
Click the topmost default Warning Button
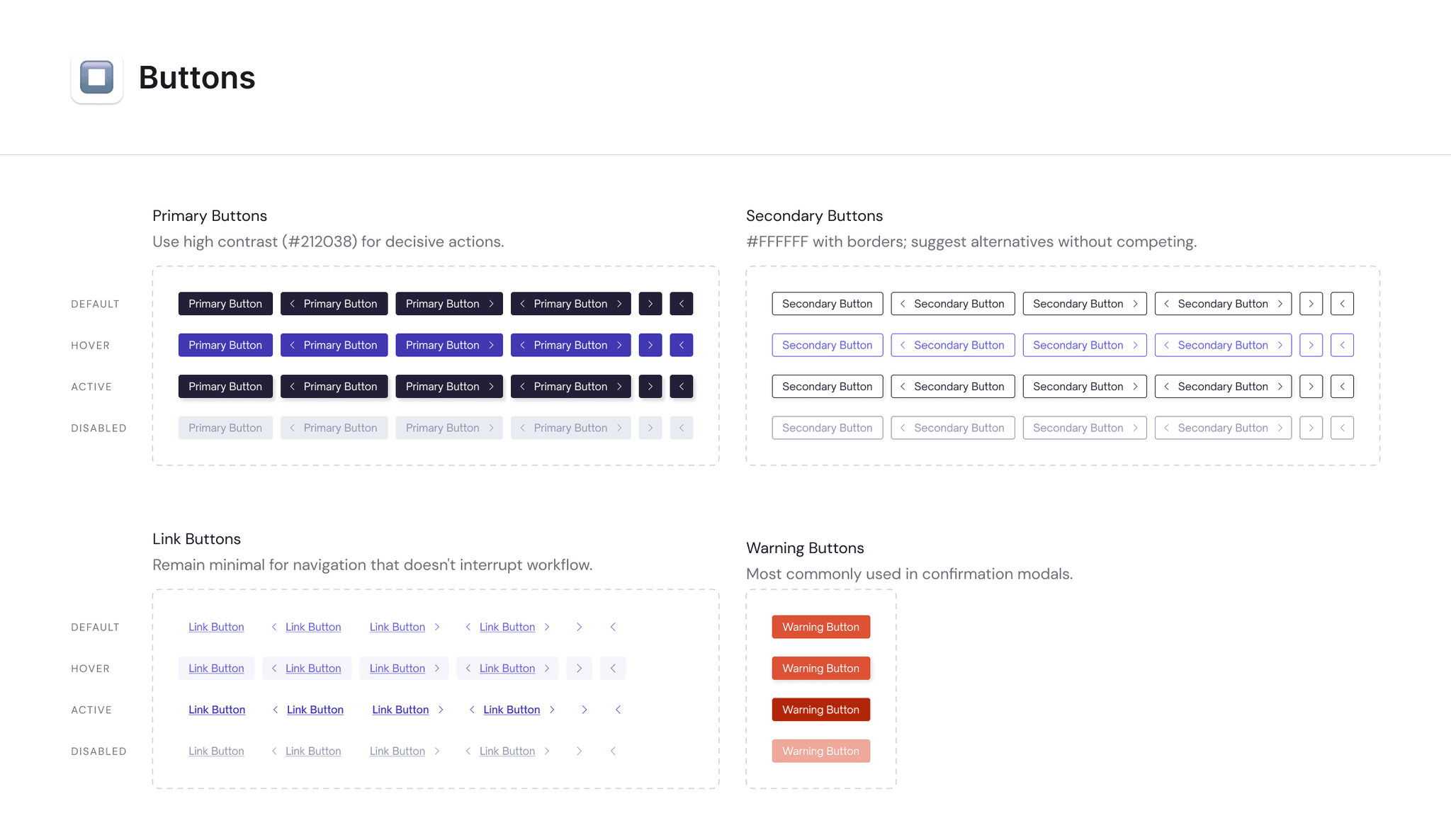(x=820, y=627)
